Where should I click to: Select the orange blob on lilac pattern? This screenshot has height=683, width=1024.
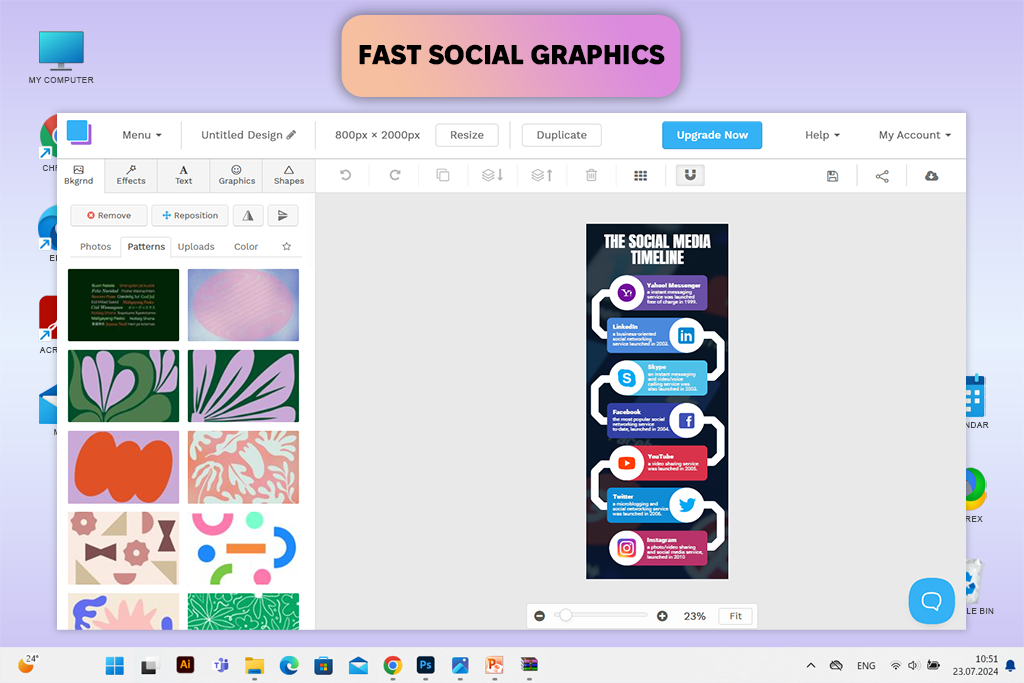pos(123,467)
